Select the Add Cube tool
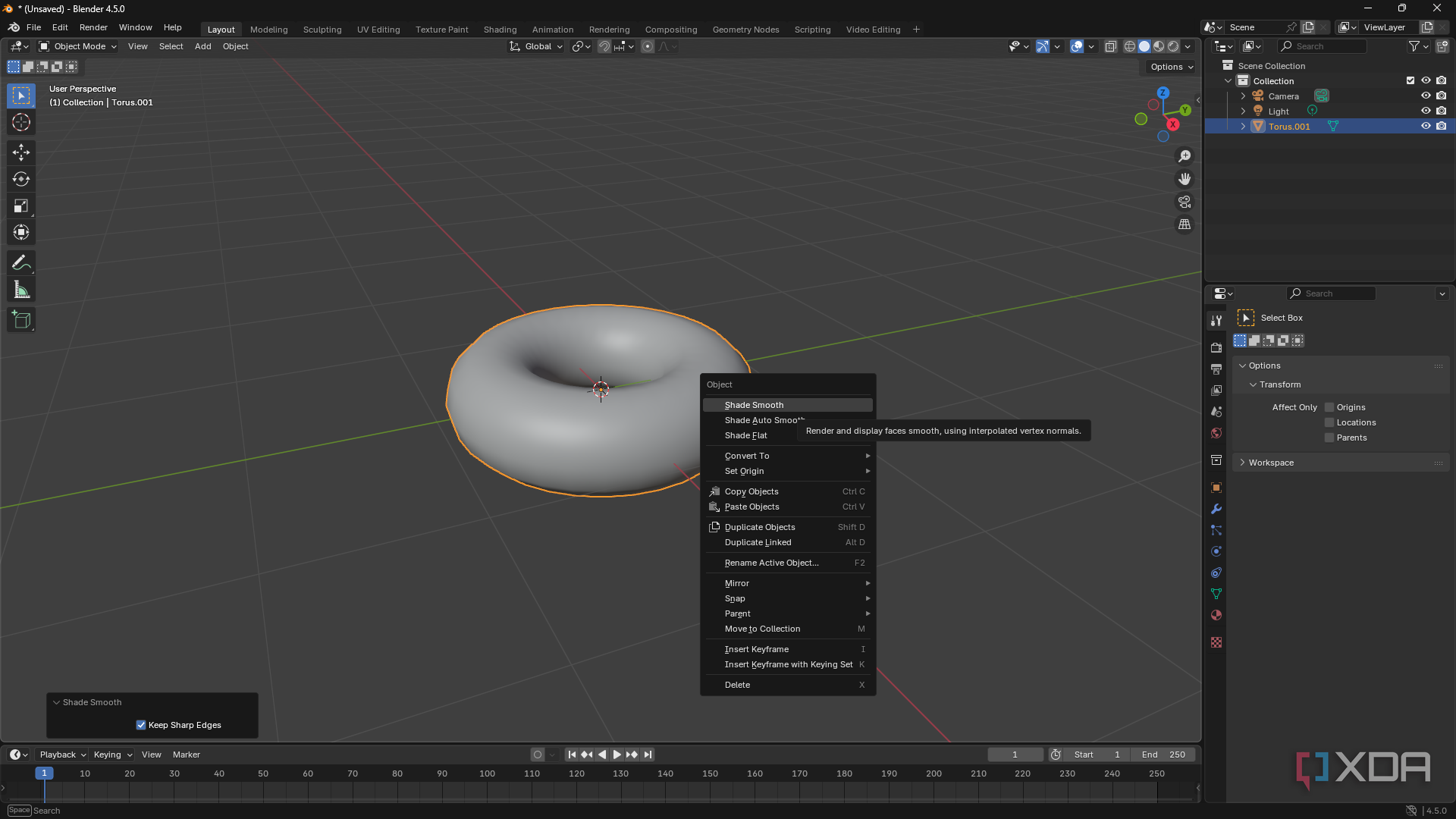 [21, 320]
